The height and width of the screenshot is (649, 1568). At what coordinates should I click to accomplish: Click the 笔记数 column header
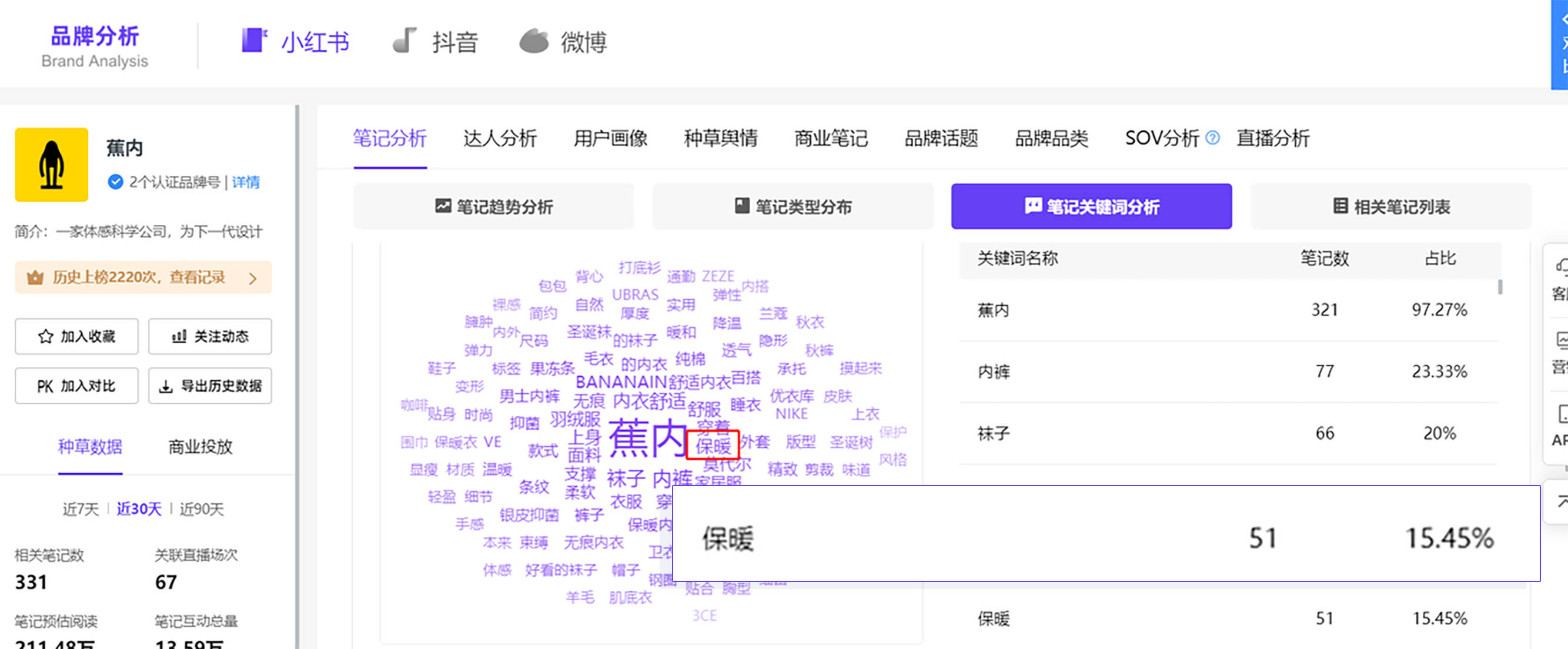[1324, 258]
